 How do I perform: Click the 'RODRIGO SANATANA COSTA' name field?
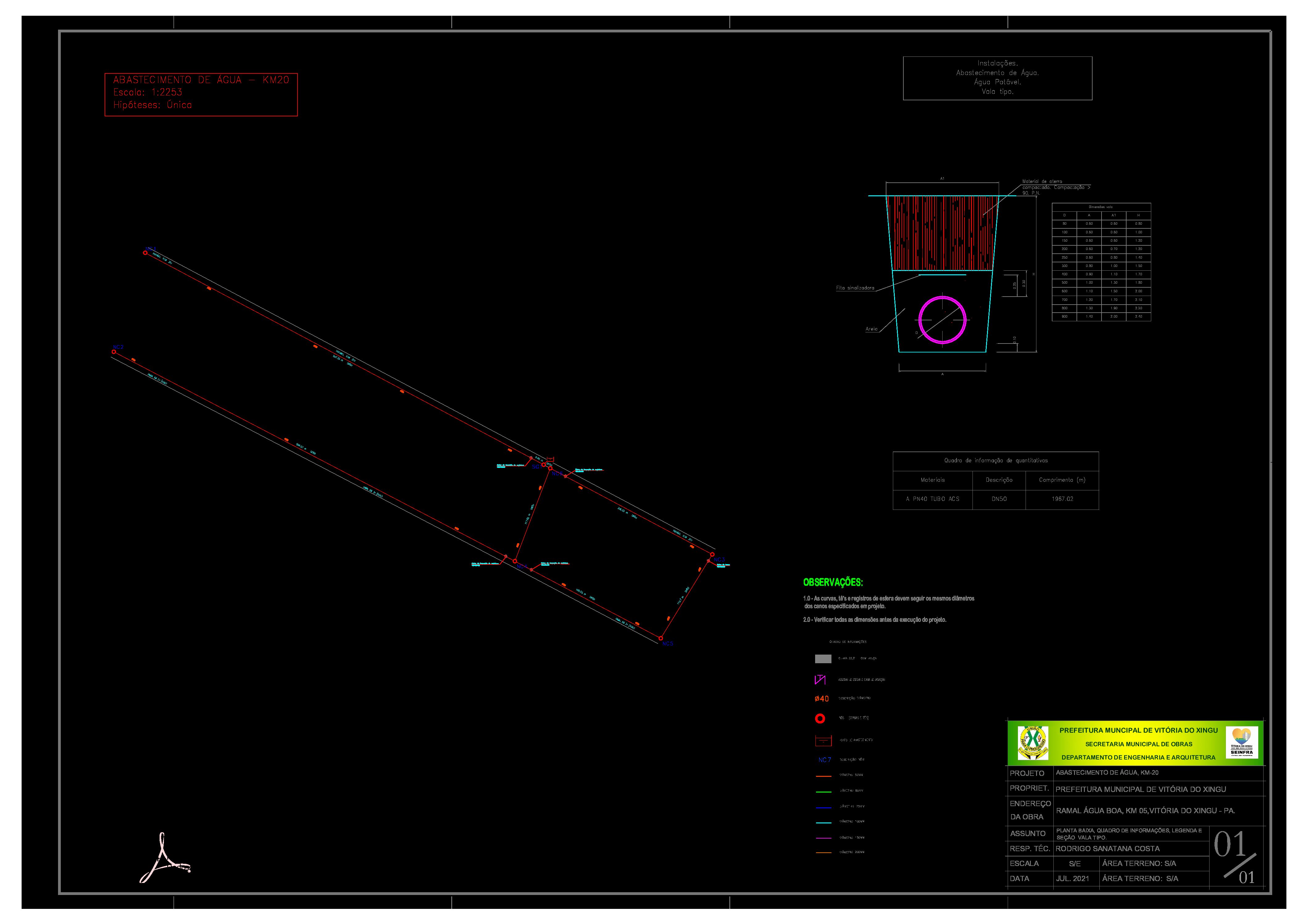1107,849
